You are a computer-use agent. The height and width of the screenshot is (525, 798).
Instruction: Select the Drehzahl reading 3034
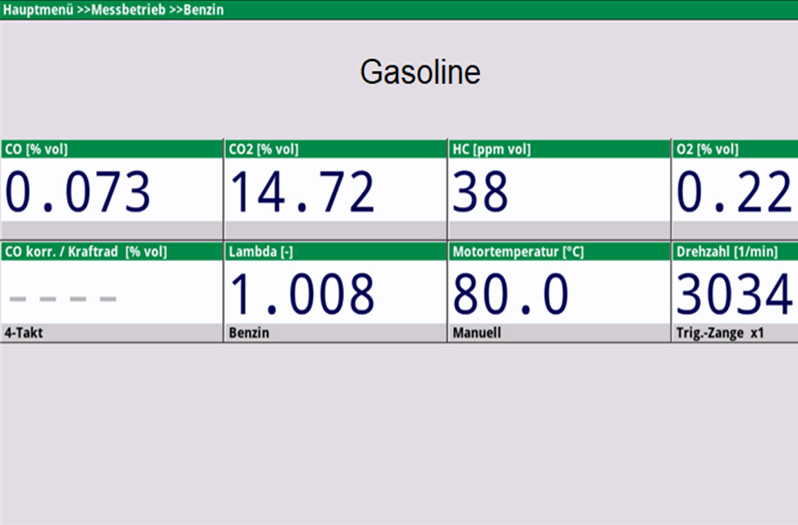coord(734,295)
